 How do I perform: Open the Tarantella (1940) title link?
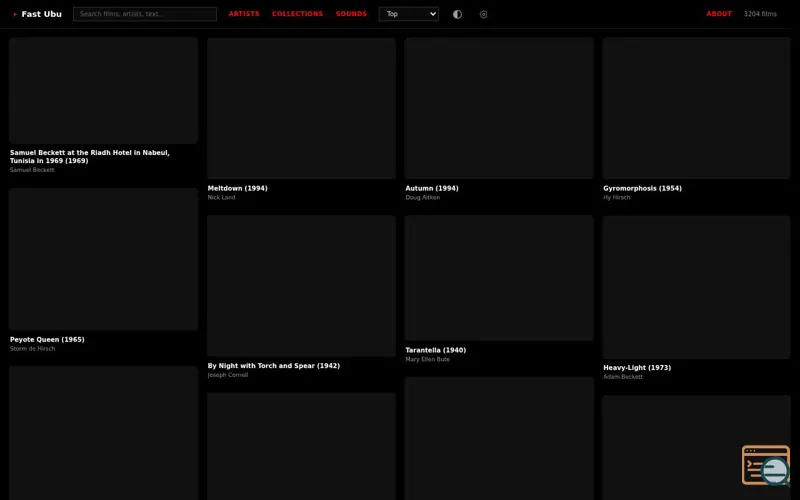435,350
